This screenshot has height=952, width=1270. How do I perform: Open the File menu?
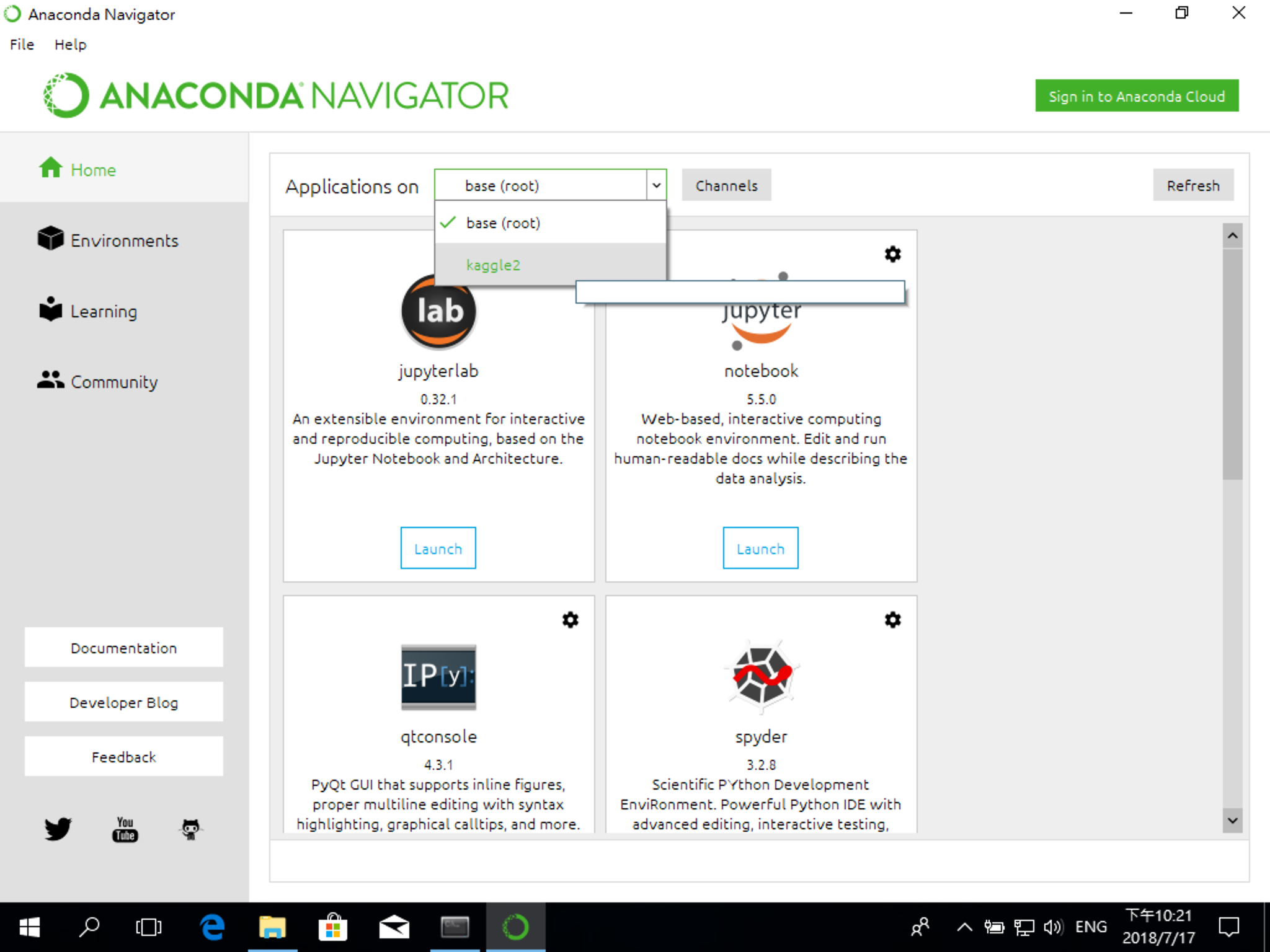click(22, 45)
